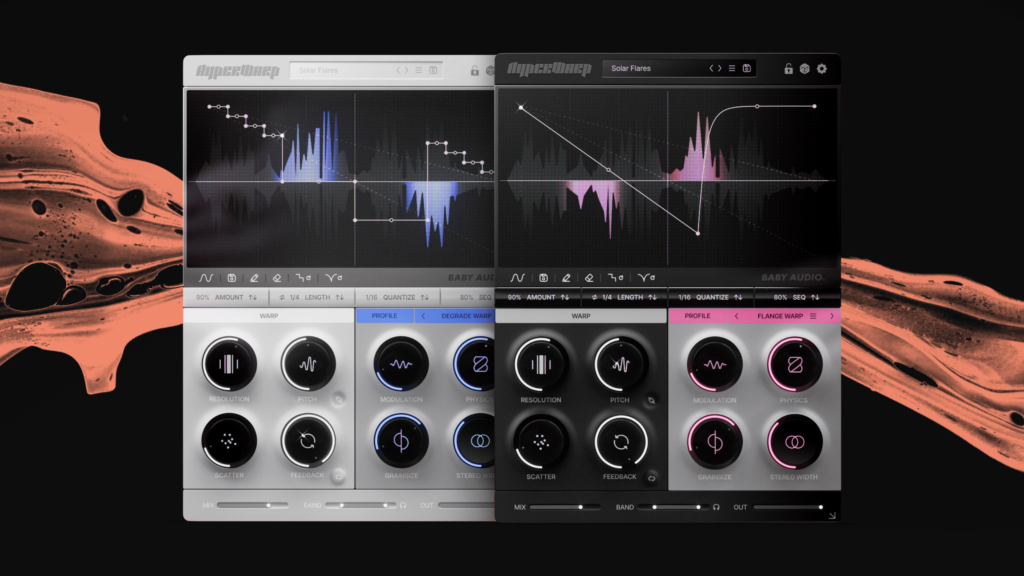Click the save curve icon in dark window toolbar

[x=543, y=278]
